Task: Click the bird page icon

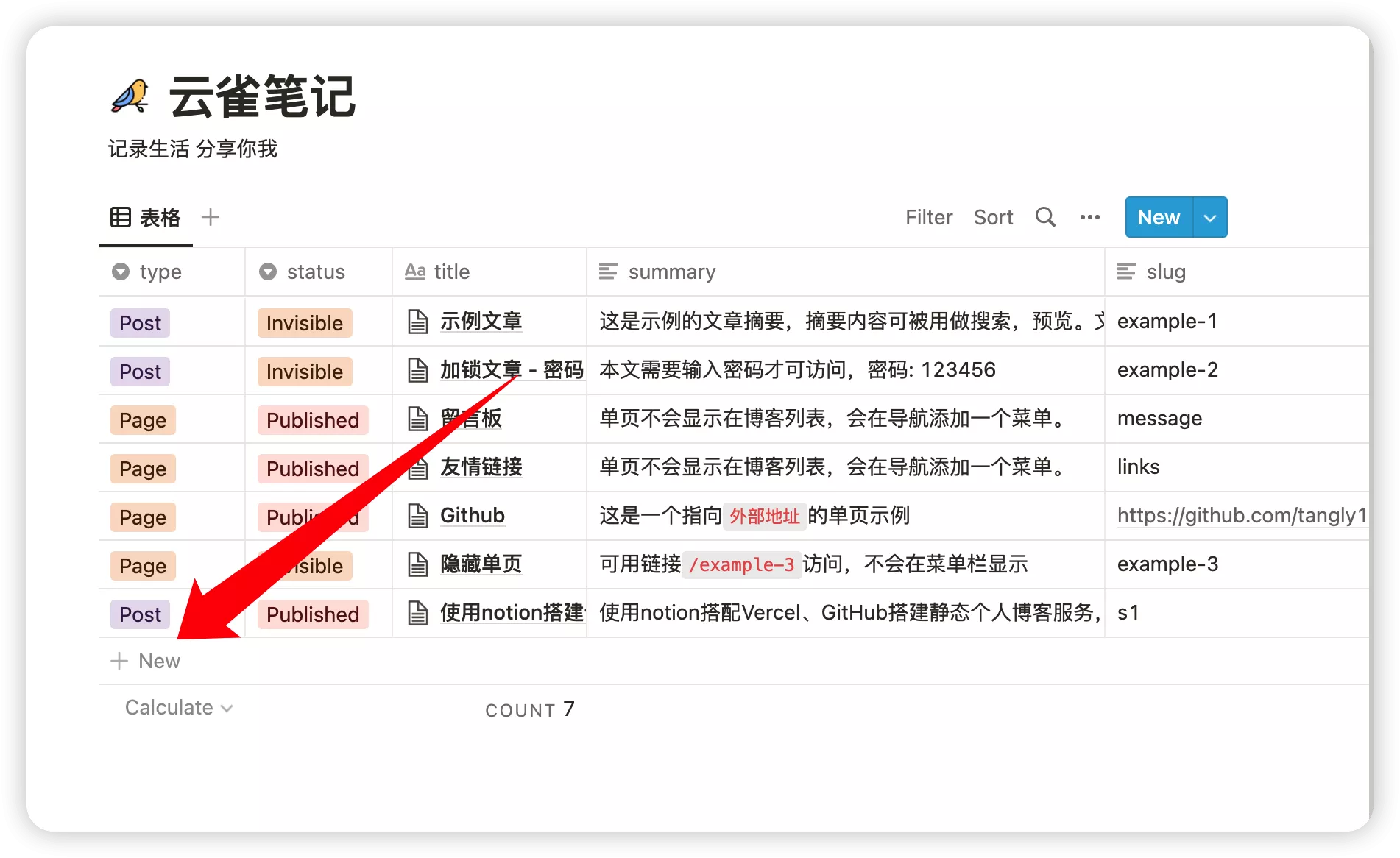Action: pos(130,97)
